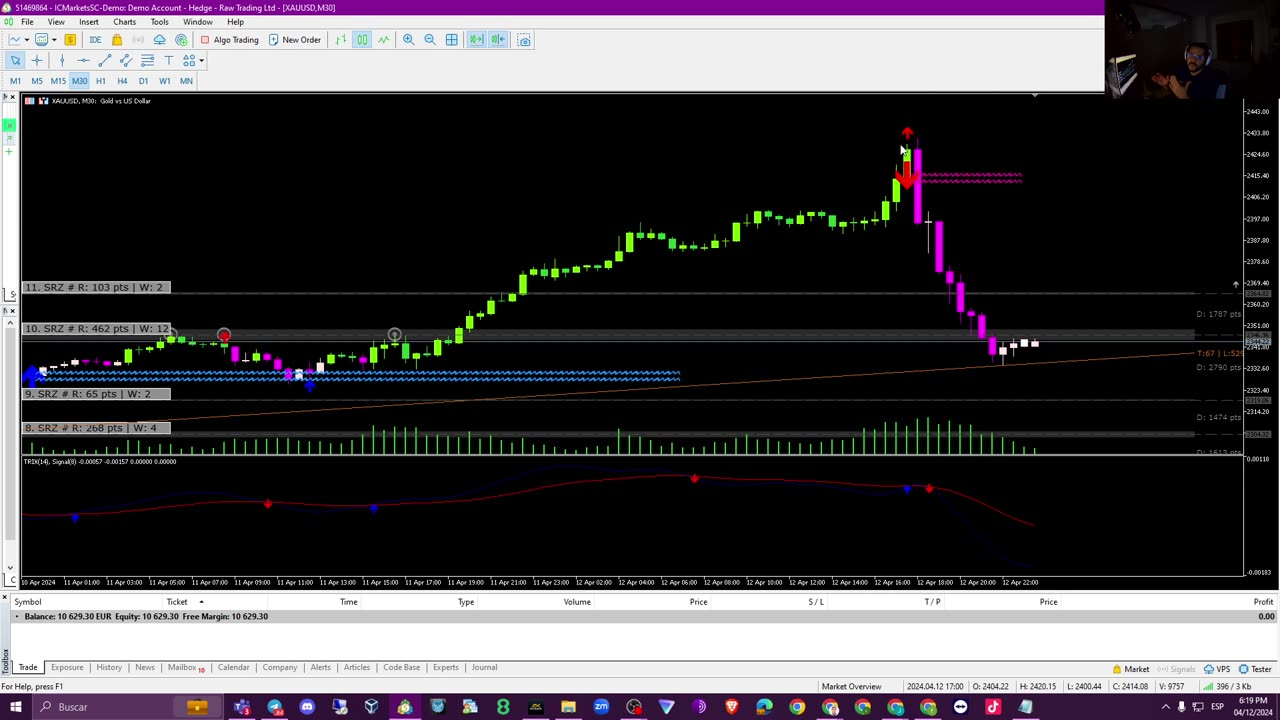This screenshot has width=1280, height=720.
Task: Click the yellow dollar Market Watch icon
Action: point(70,40)
